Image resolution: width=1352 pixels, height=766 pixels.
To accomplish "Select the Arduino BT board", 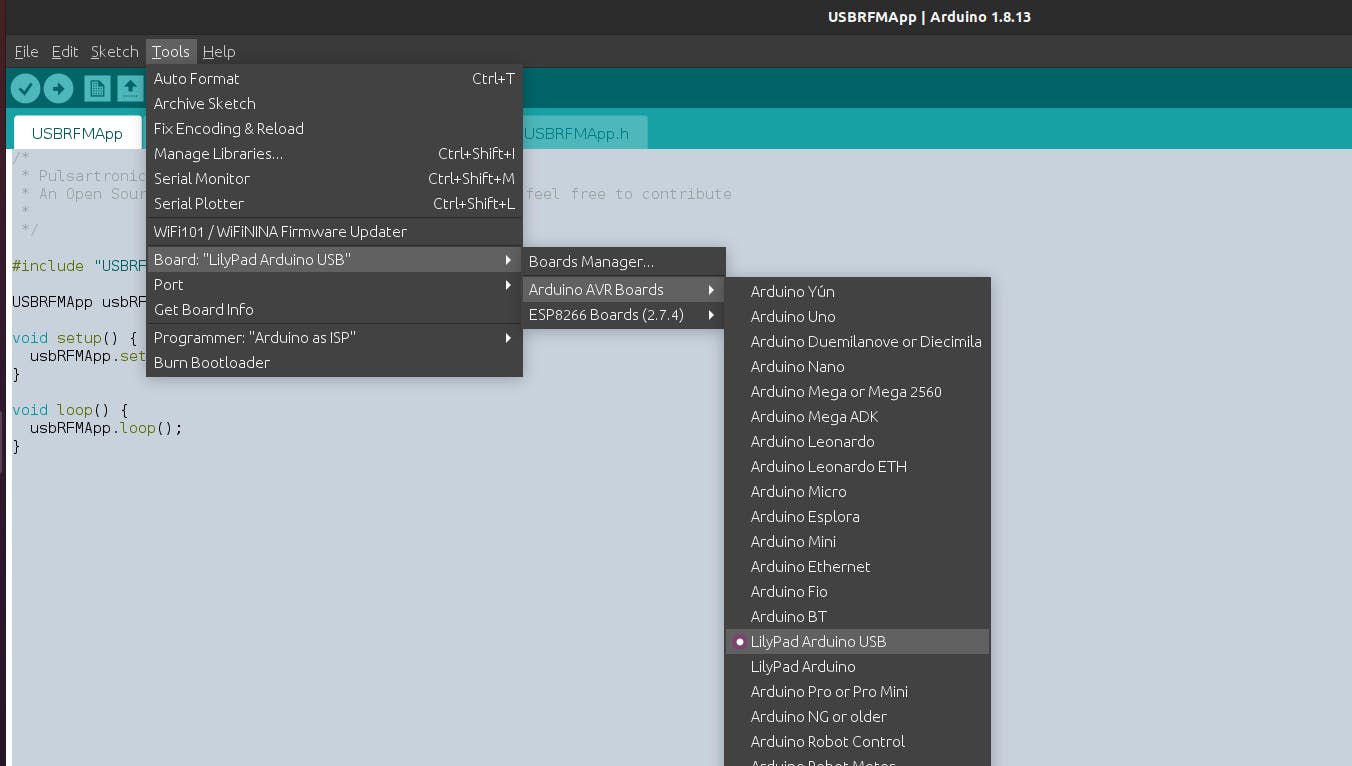I will click(x=858, y=617).
